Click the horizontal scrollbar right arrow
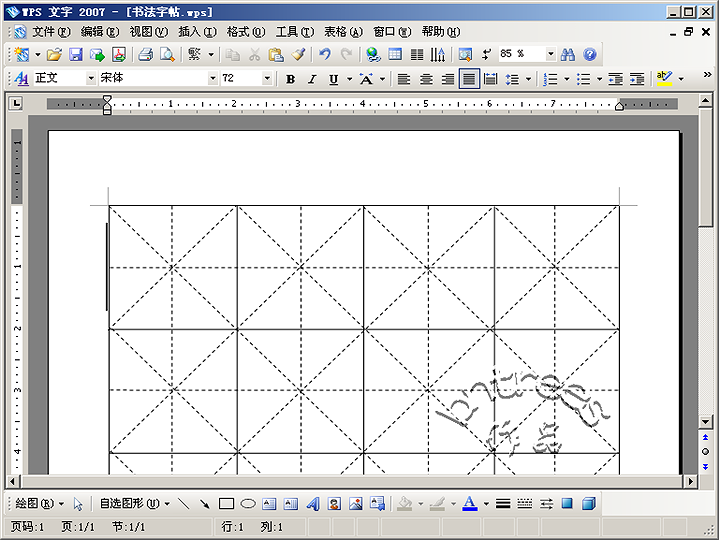The image size is (719, 540). pyautogui.click(x=691, y=481)
